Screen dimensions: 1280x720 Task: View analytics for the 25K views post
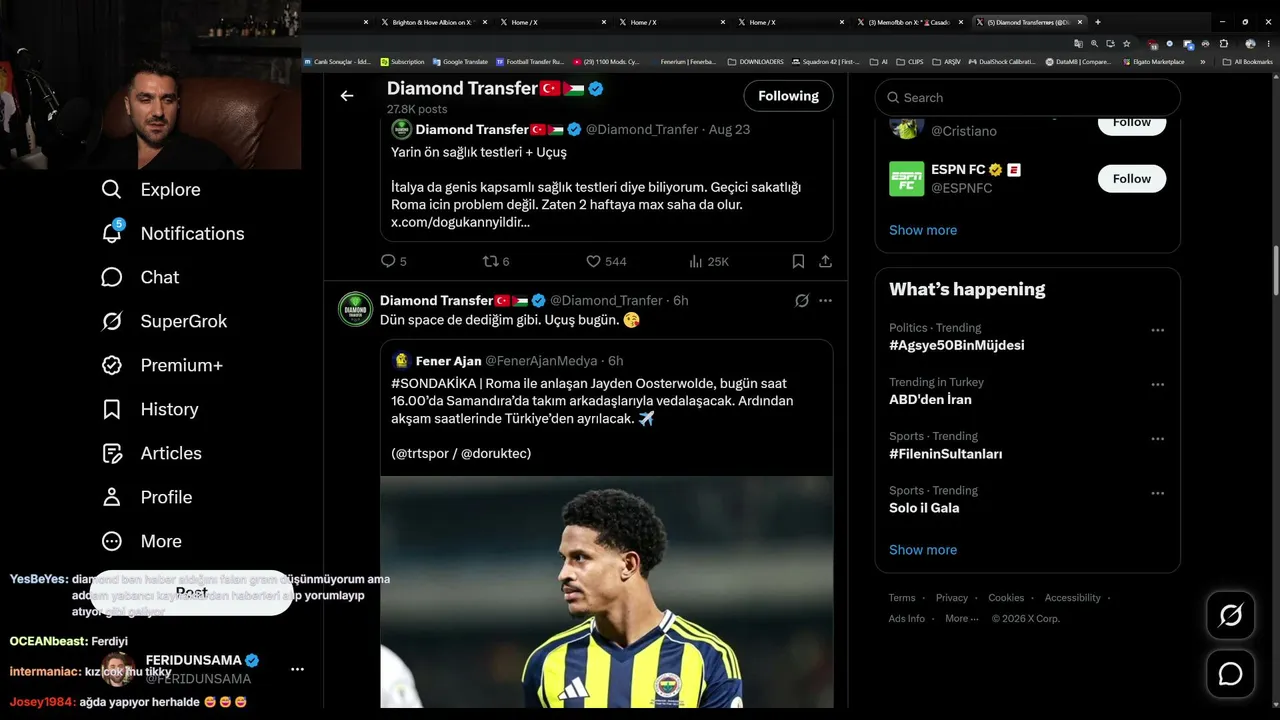coord(696,261)
